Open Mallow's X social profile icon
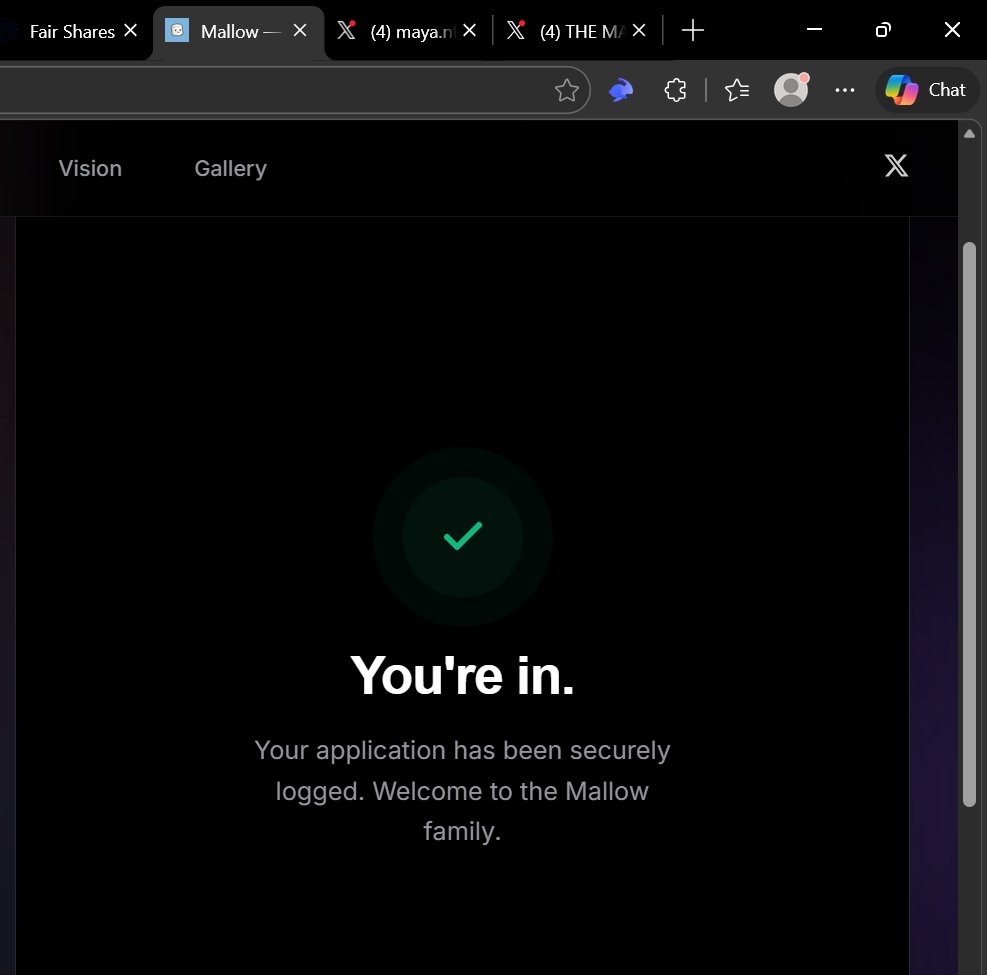The width and height of the screenshot is (987, 975). tap(896, 166)
